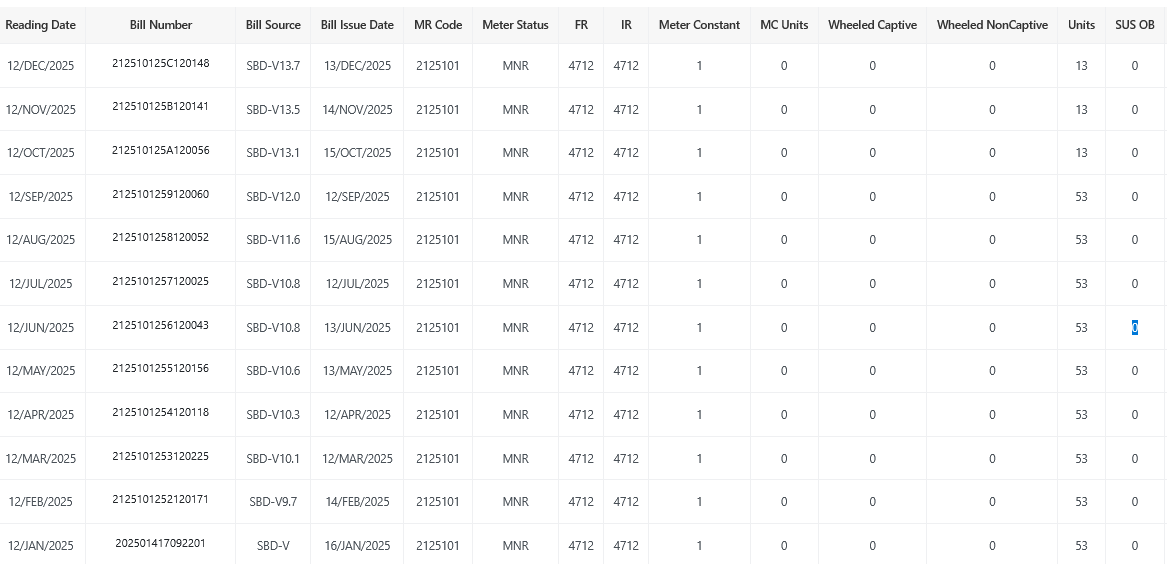Click the Reading Date column header

click(x=41, y=25)
